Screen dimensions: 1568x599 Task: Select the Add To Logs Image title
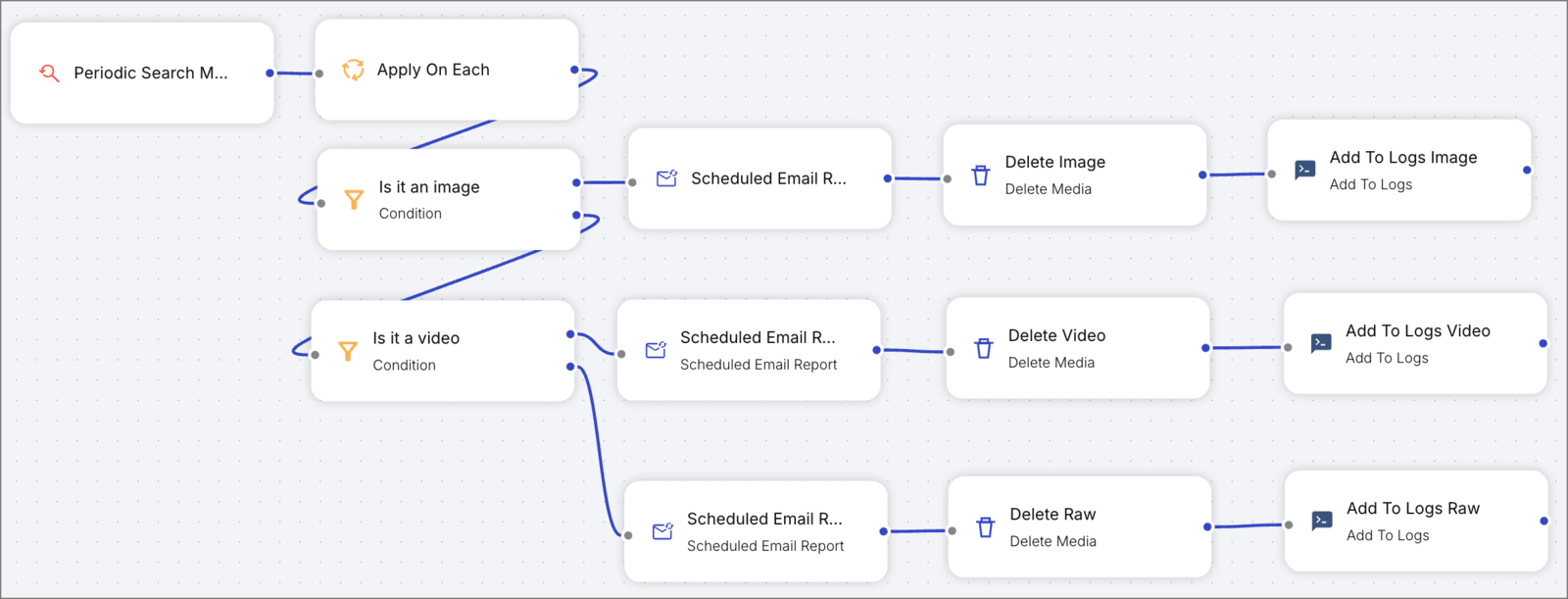[x=1403, y=158]
